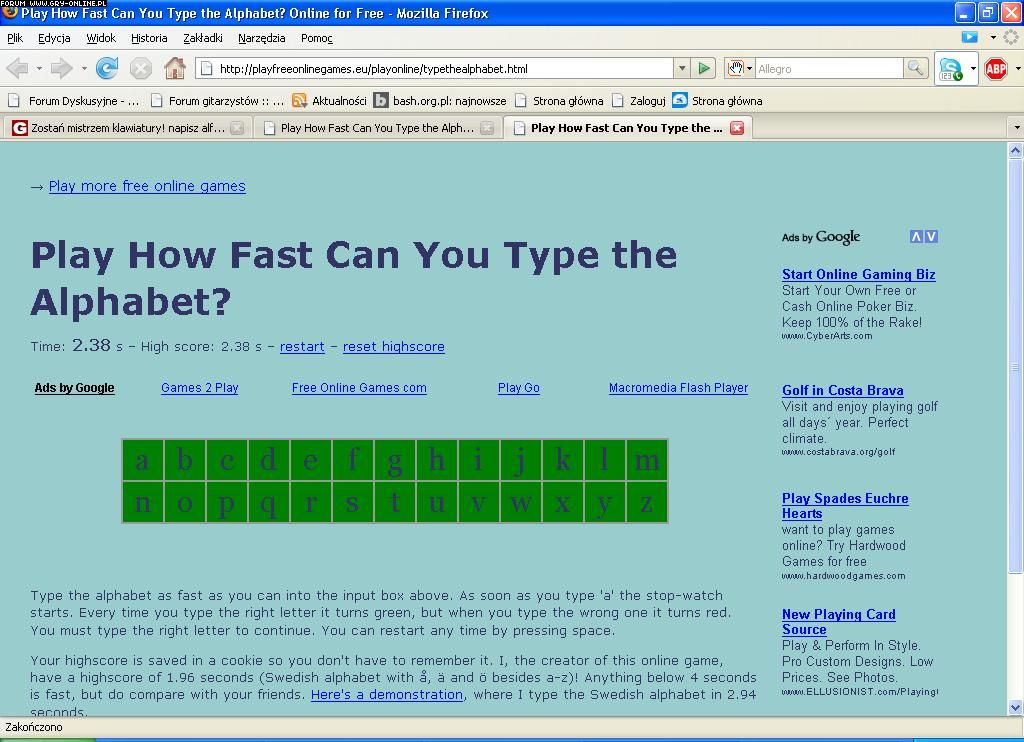The image size is (1024, 742).
Task: Open dropdown next to media icon in menu bar
Action: coord(993,37)
